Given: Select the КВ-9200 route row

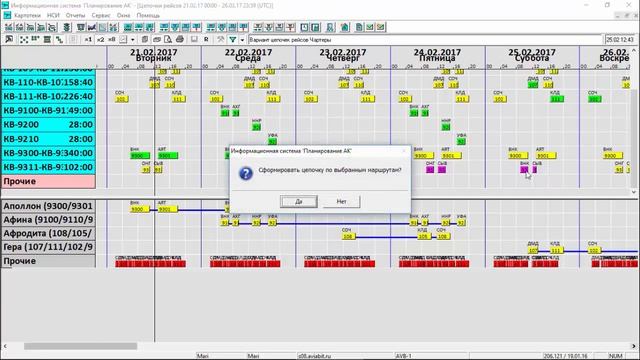Looking at the screenshot, I should (48, 125).
